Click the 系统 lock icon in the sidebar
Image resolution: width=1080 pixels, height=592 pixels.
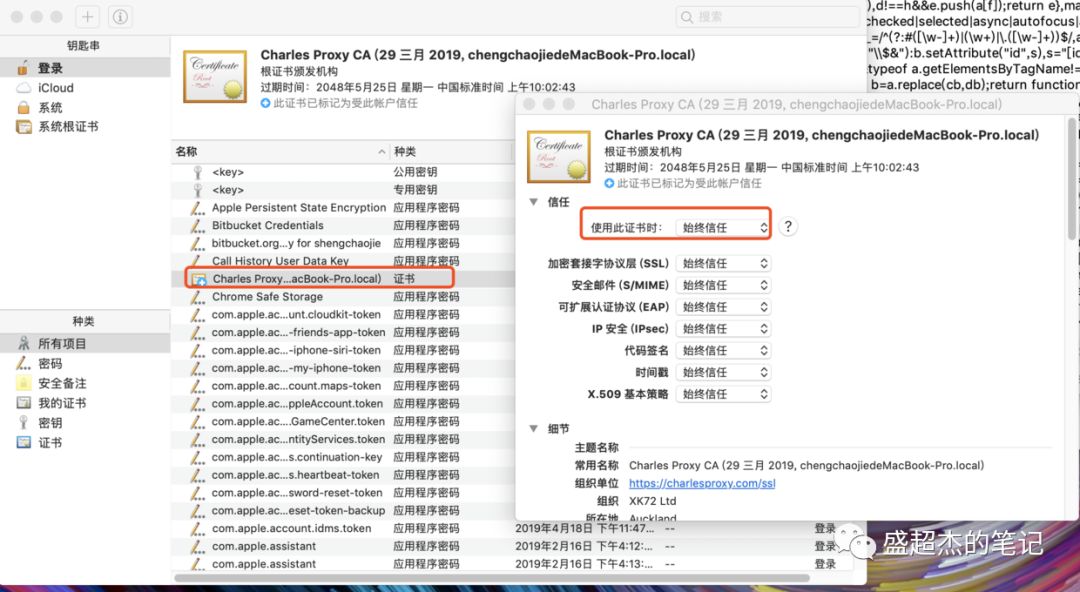click(x=23, y=108)
